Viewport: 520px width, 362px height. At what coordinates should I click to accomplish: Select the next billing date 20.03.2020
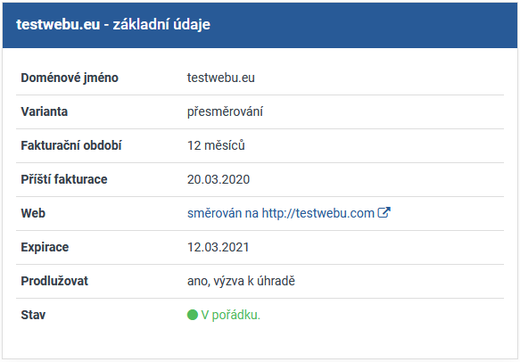pyautogui.click(x=218, y=180)
